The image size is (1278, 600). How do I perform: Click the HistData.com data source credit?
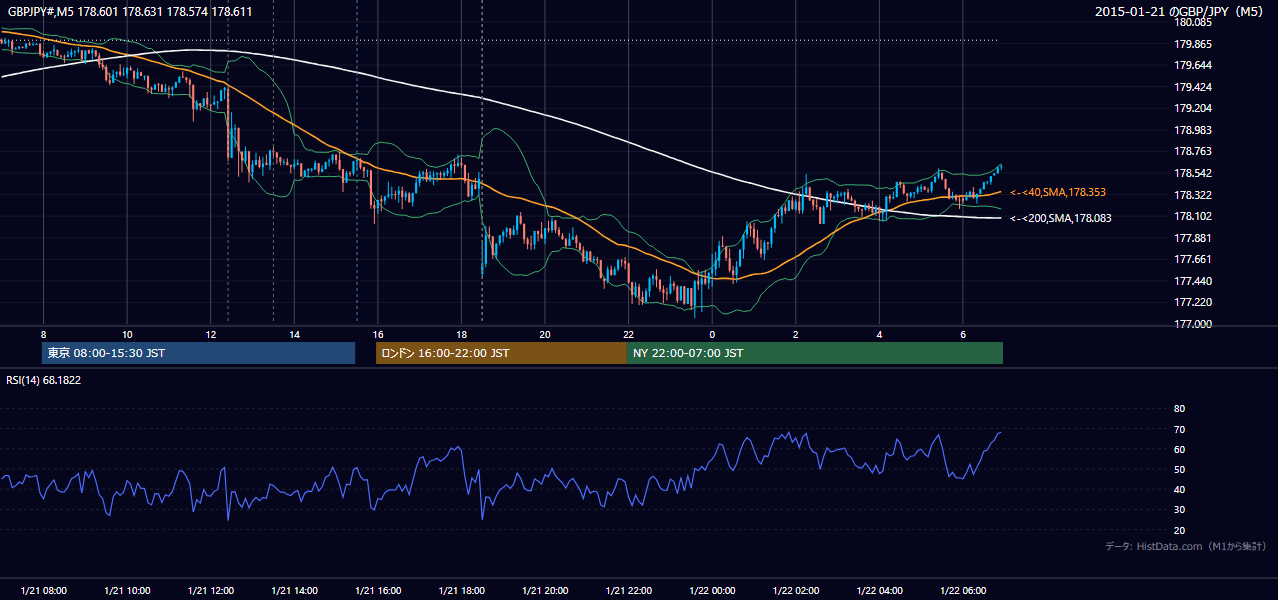click(1185, 546)
